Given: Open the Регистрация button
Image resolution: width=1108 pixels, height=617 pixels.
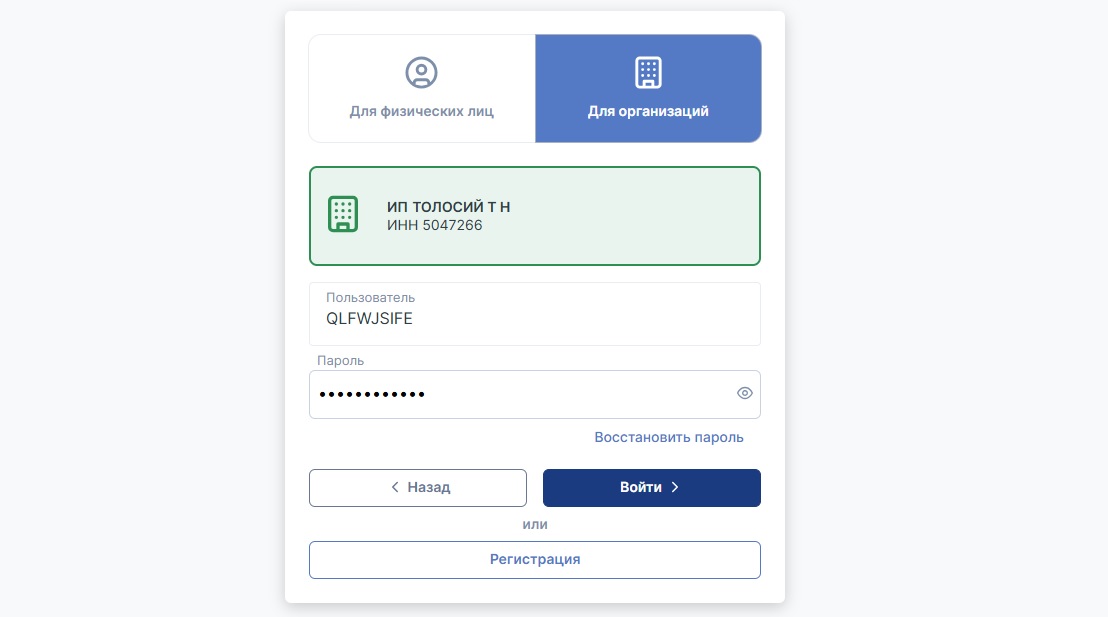Looking at the screenshot, I should click(535, 560).
